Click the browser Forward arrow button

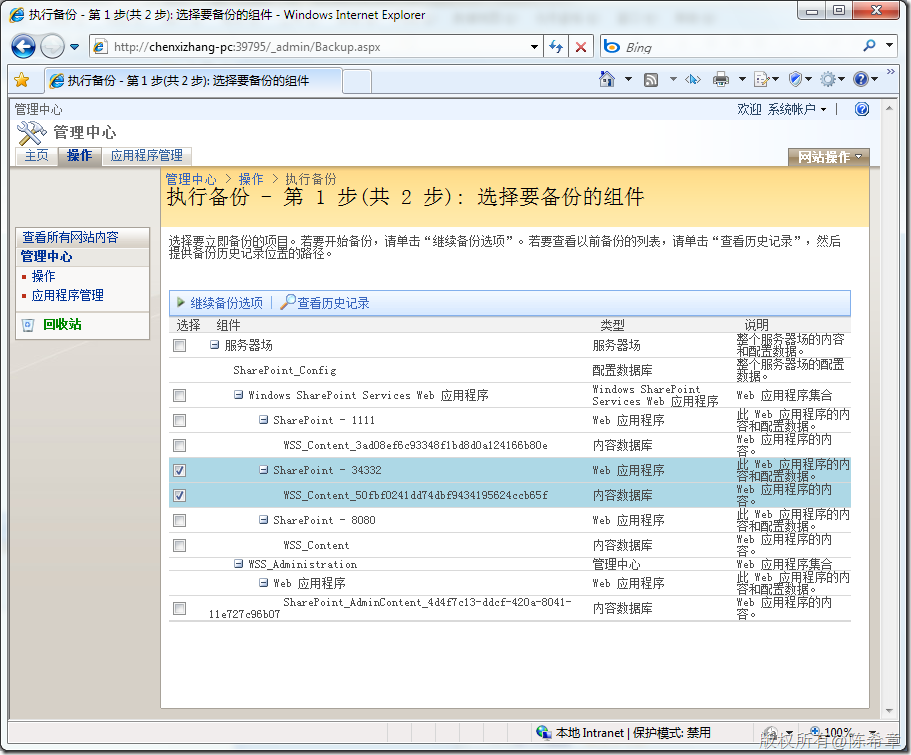click(x=52, y=46)
